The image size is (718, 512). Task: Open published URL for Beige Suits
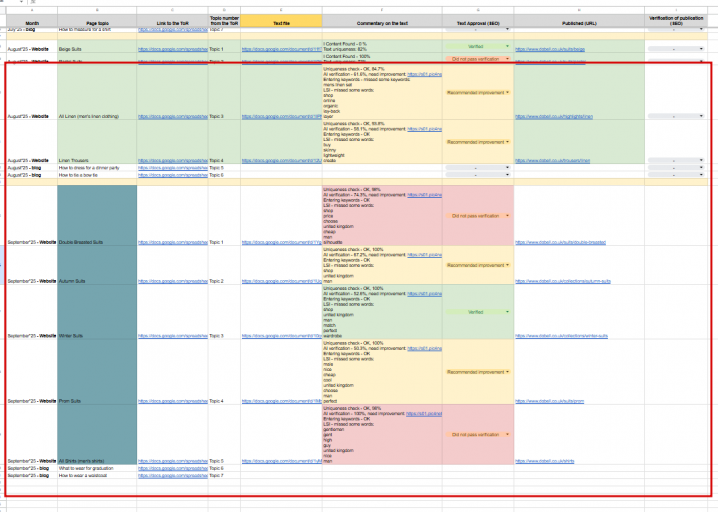[x=549, y=49]
